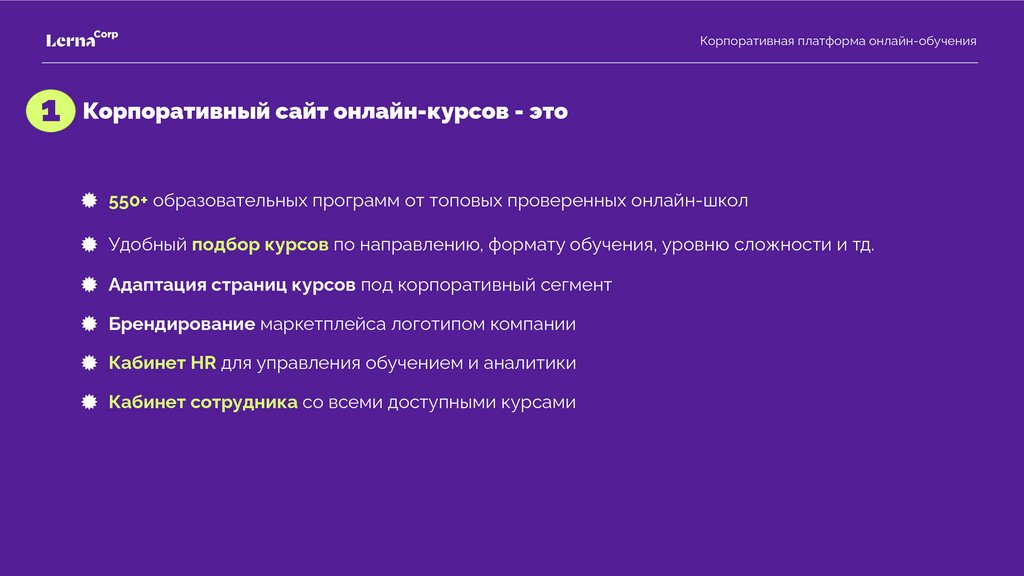Click text 'для управления обучением и аналитики'
Screen dimensions: 1024x576
pyautogui.click(x=398, y=363)
